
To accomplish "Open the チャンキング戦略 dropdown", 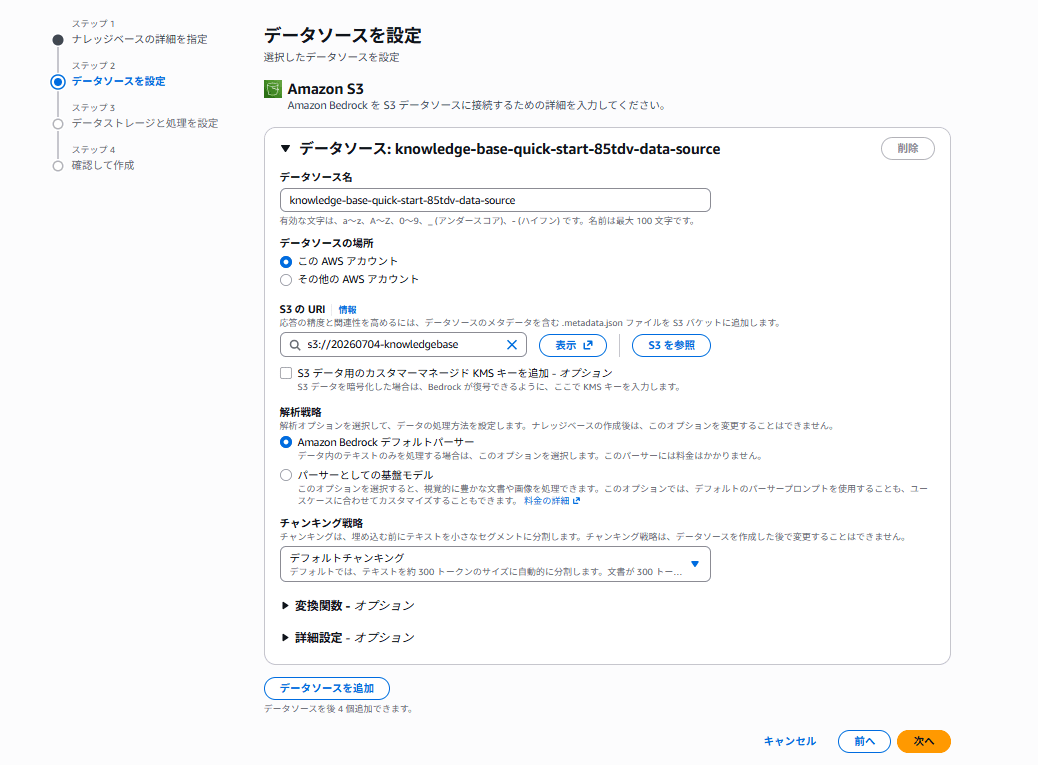I will tap(495, 564).
